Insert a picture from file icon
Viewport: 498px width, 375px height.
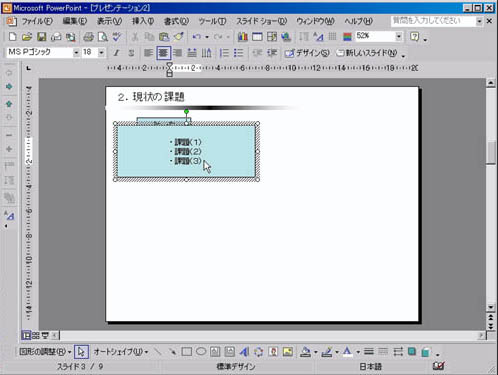click(288, 352)
